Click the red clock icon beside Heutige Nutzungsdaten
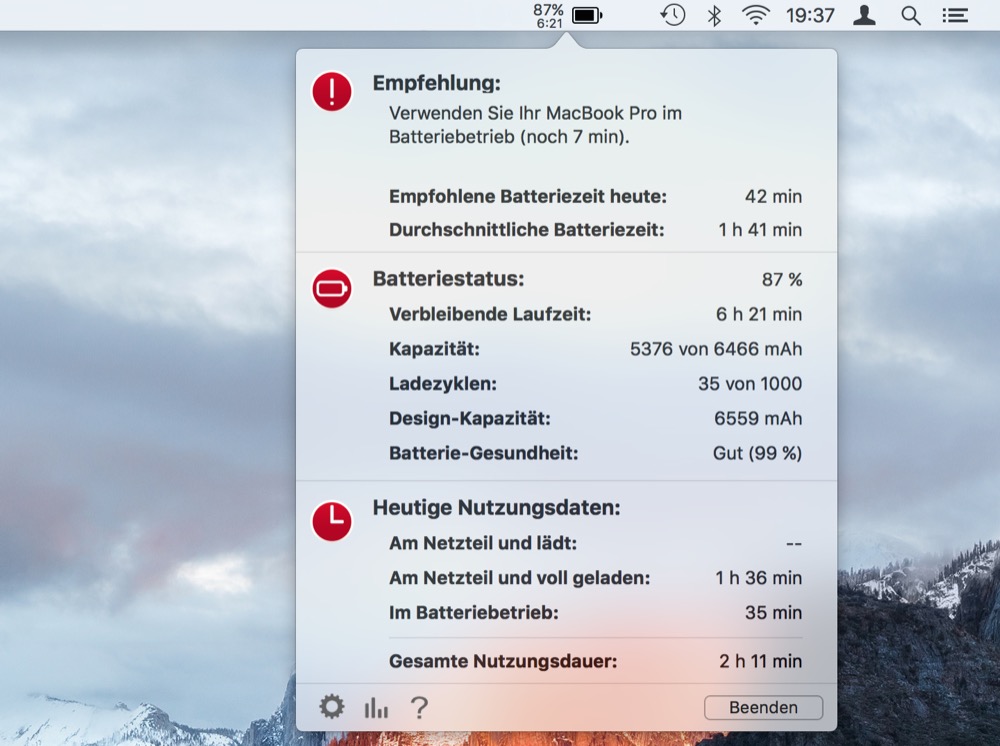 coord(332,520)
